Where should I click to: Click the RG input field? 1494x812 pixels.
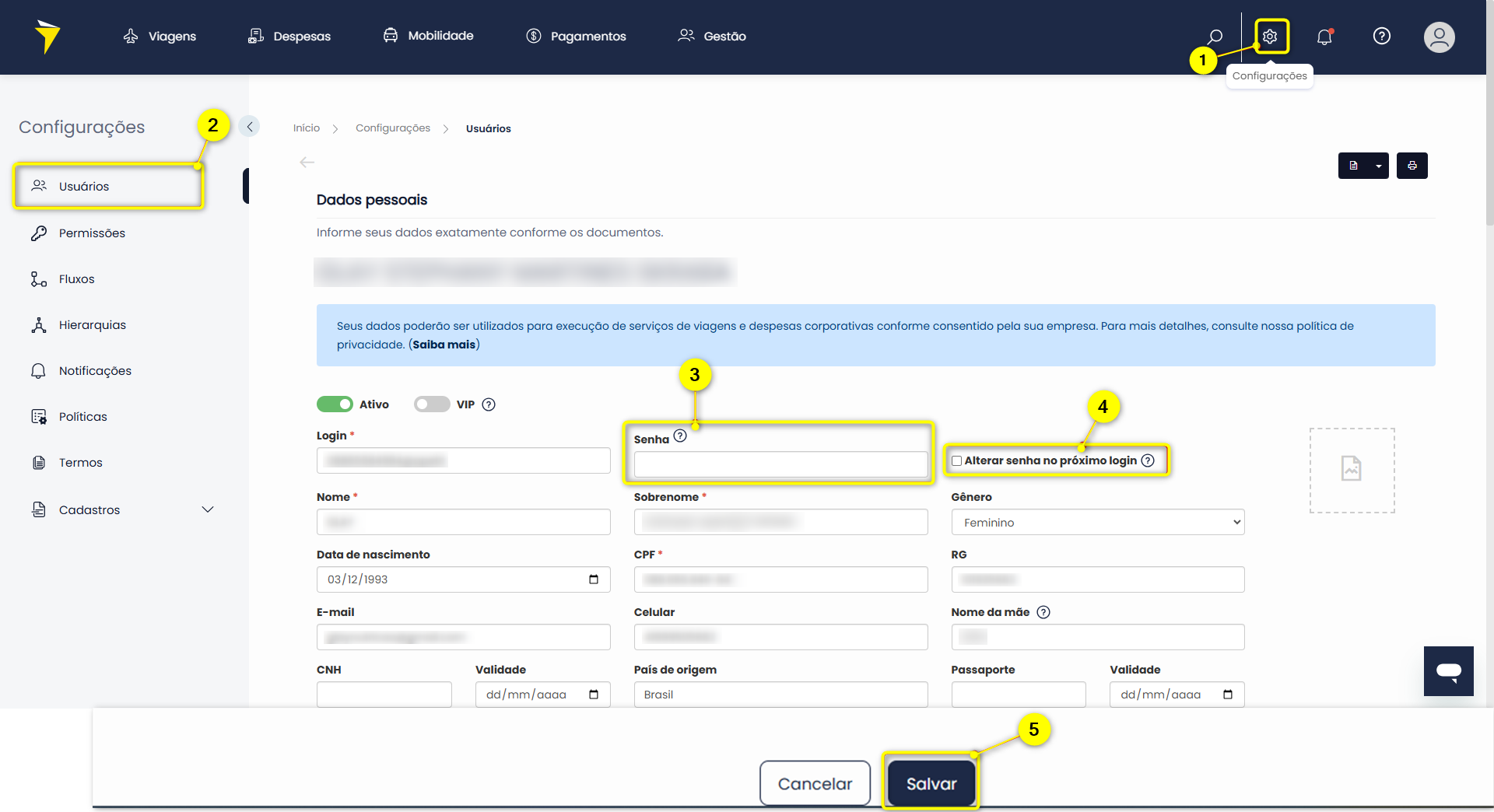[x=1098, y=579]
